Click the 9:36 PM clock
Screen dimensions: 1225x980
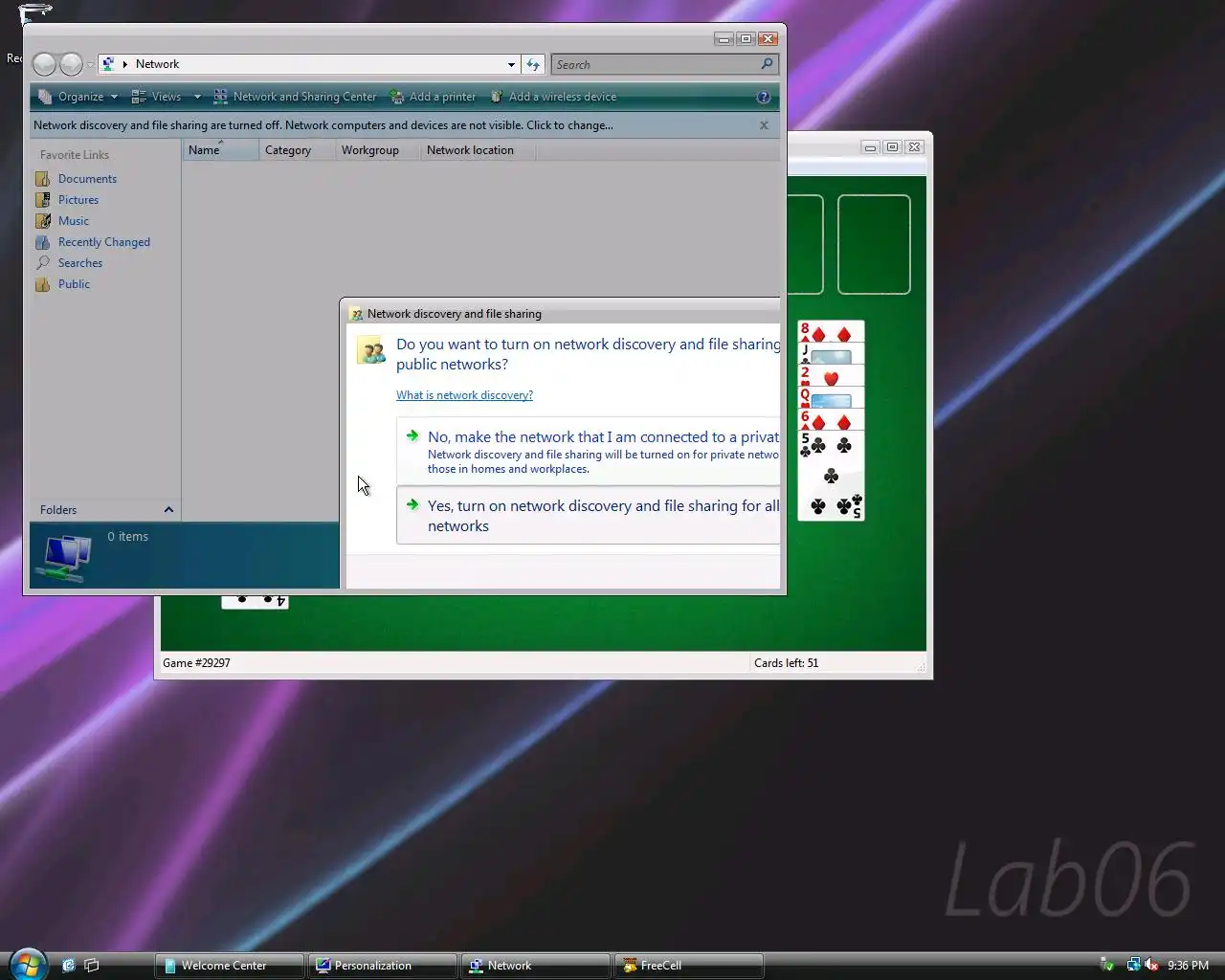coord(1188,966)
